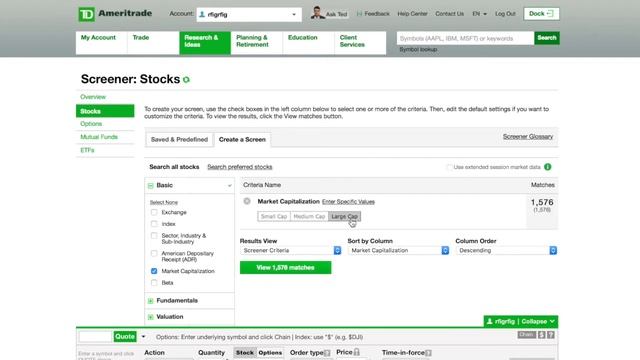
Task: Click Enter Specific Values link
Action: [348, 202]
